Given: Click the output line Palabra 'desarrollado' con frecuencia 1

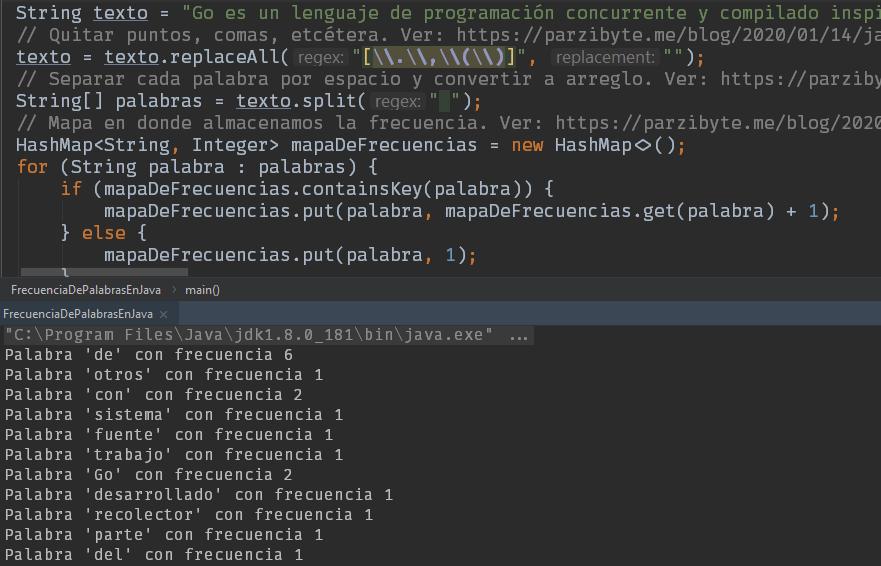Looking at the screenshot, I should pos(199,495).
